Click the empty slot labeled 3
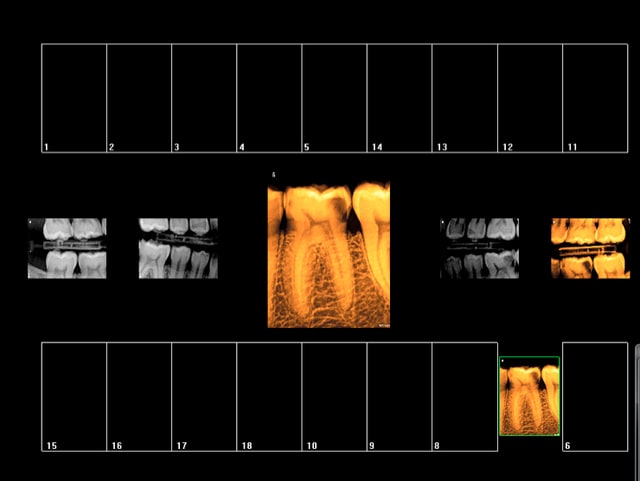640x481 pixels. [204, 98]
